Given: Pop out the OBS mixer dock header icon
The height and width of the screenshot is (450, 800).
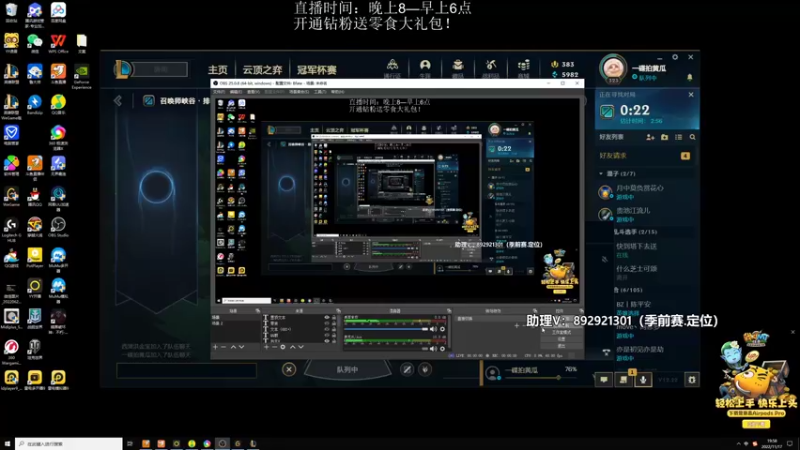Looking at the screenshot, I should click(449, 311).
